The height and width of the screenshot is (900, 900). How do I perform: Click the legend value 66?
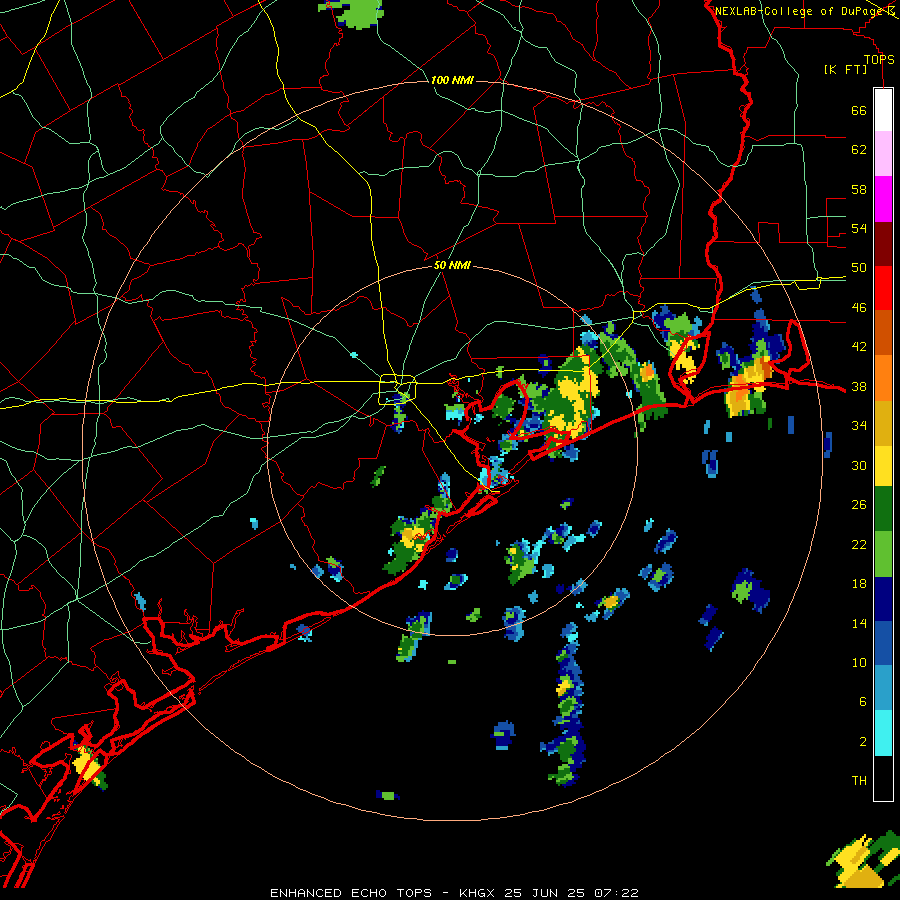click(859, 110)
